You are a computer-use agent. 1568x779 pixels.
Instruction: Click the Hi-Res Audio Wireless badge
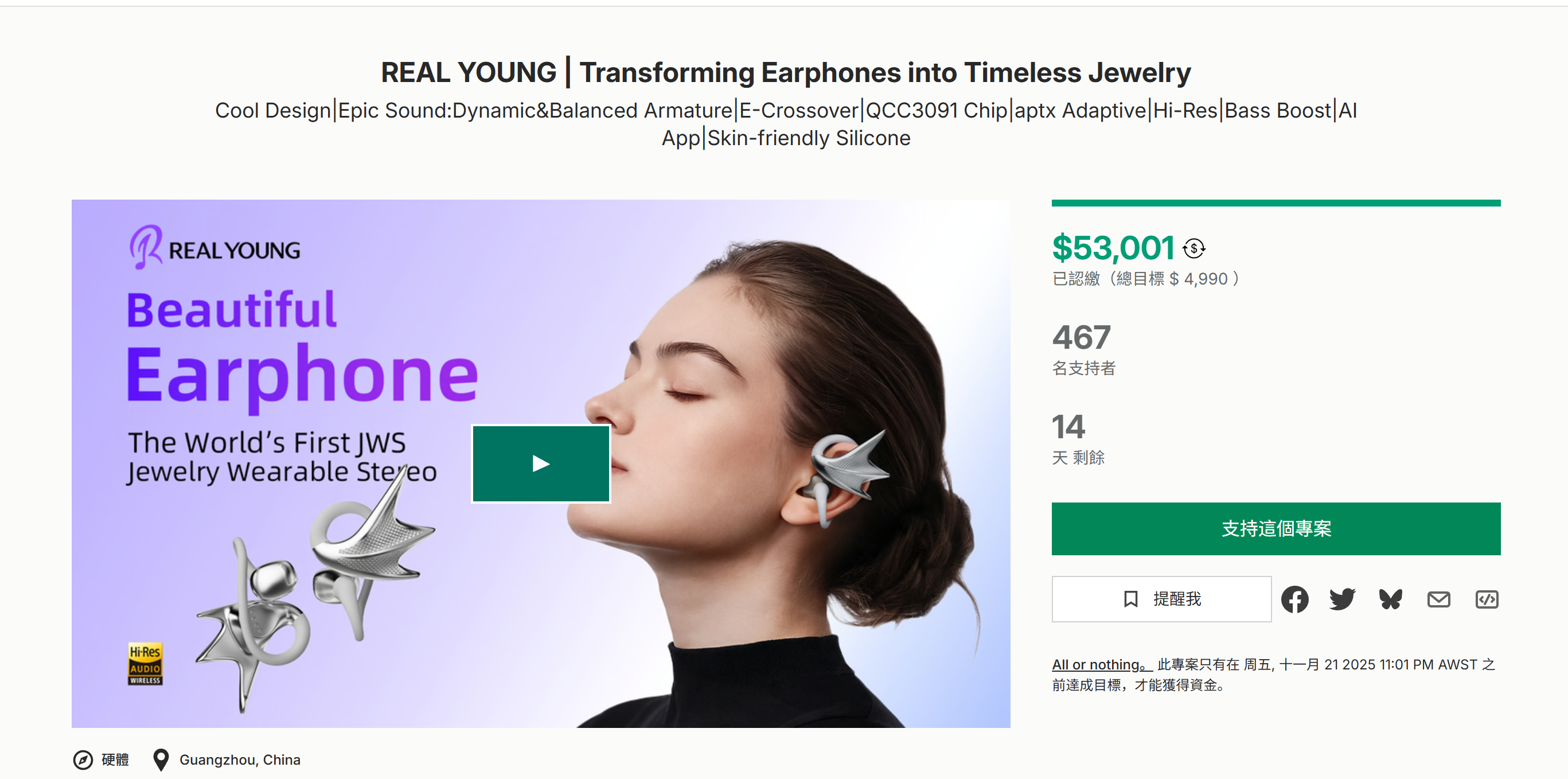145,664
